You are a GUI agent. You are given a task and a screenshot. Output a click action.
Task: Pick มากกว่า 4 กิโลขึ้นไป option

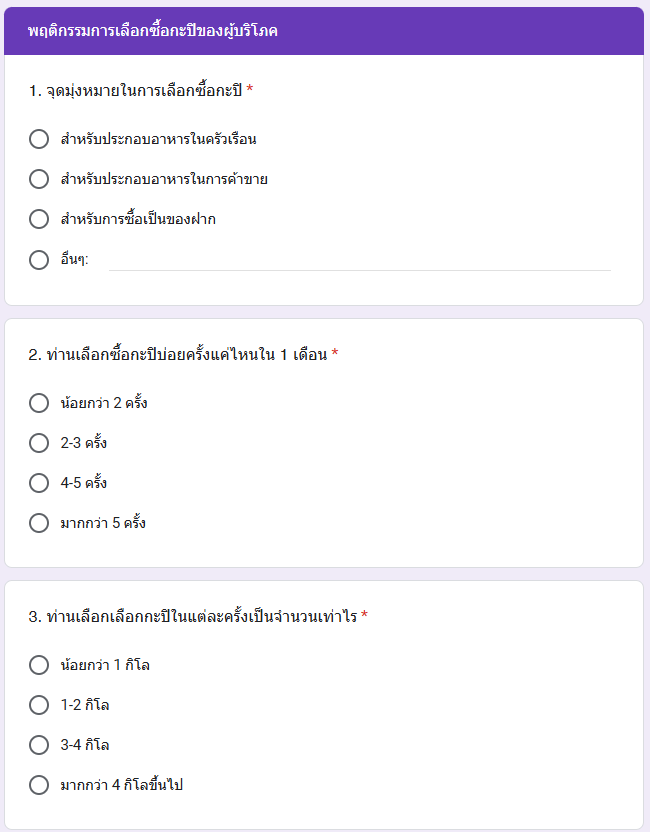tap(39, 785)
